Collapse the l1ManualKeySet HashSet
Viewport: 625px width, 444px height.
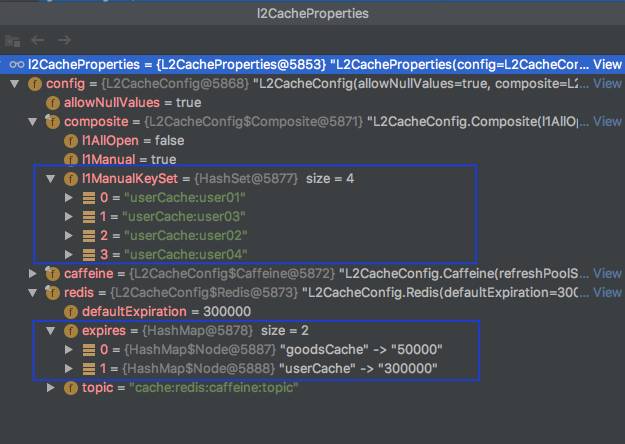coord(51,179)
